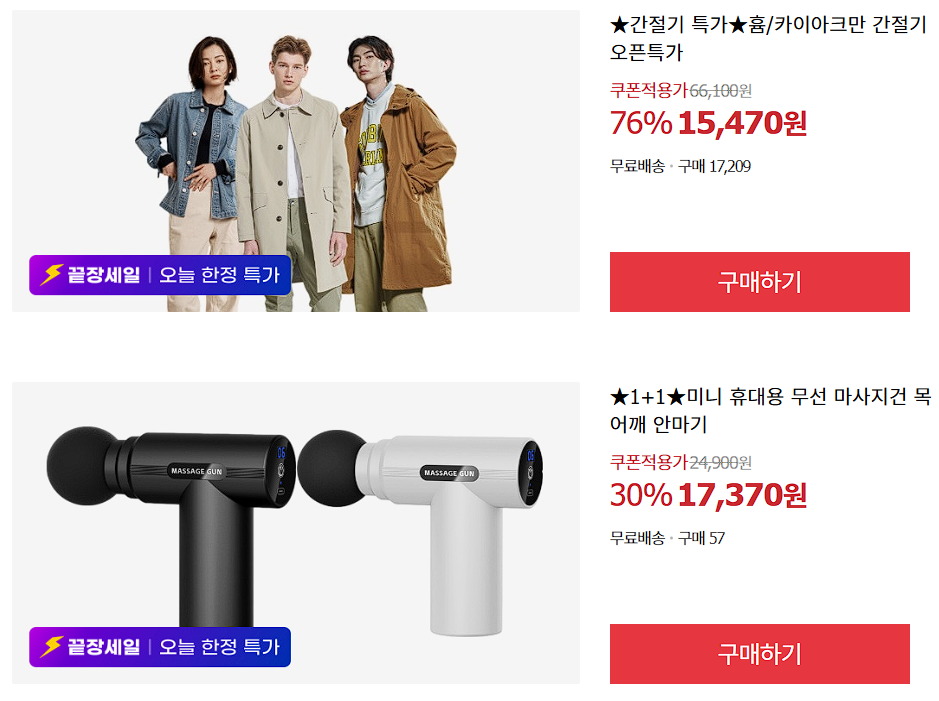Click the 구매 17,209 purchase count text
This screenshot has height=701, width=939.
[714, 166]
